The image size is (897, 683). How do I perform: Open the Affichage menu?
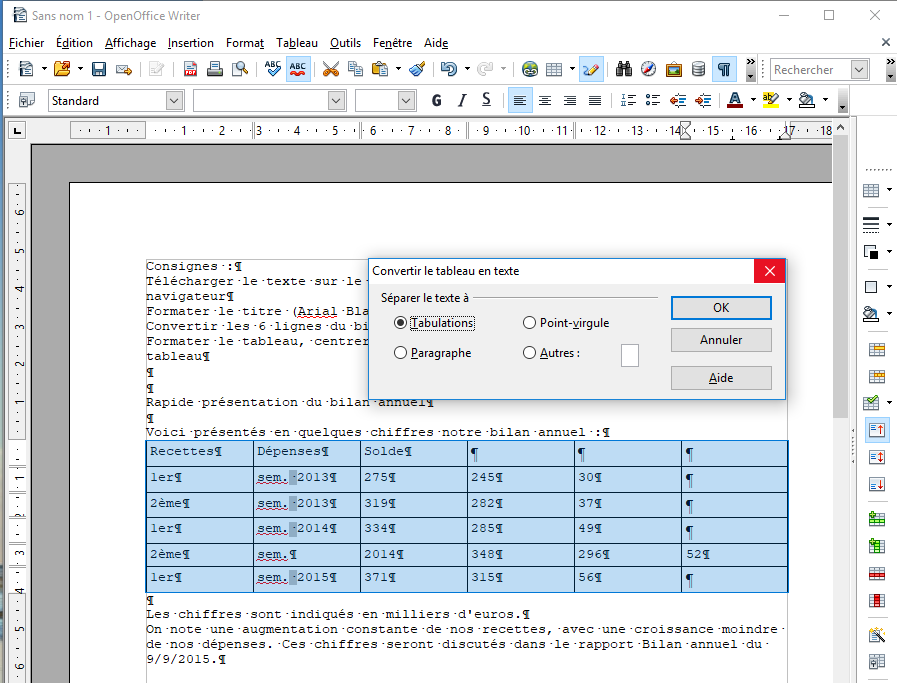(x=130, y=43)
